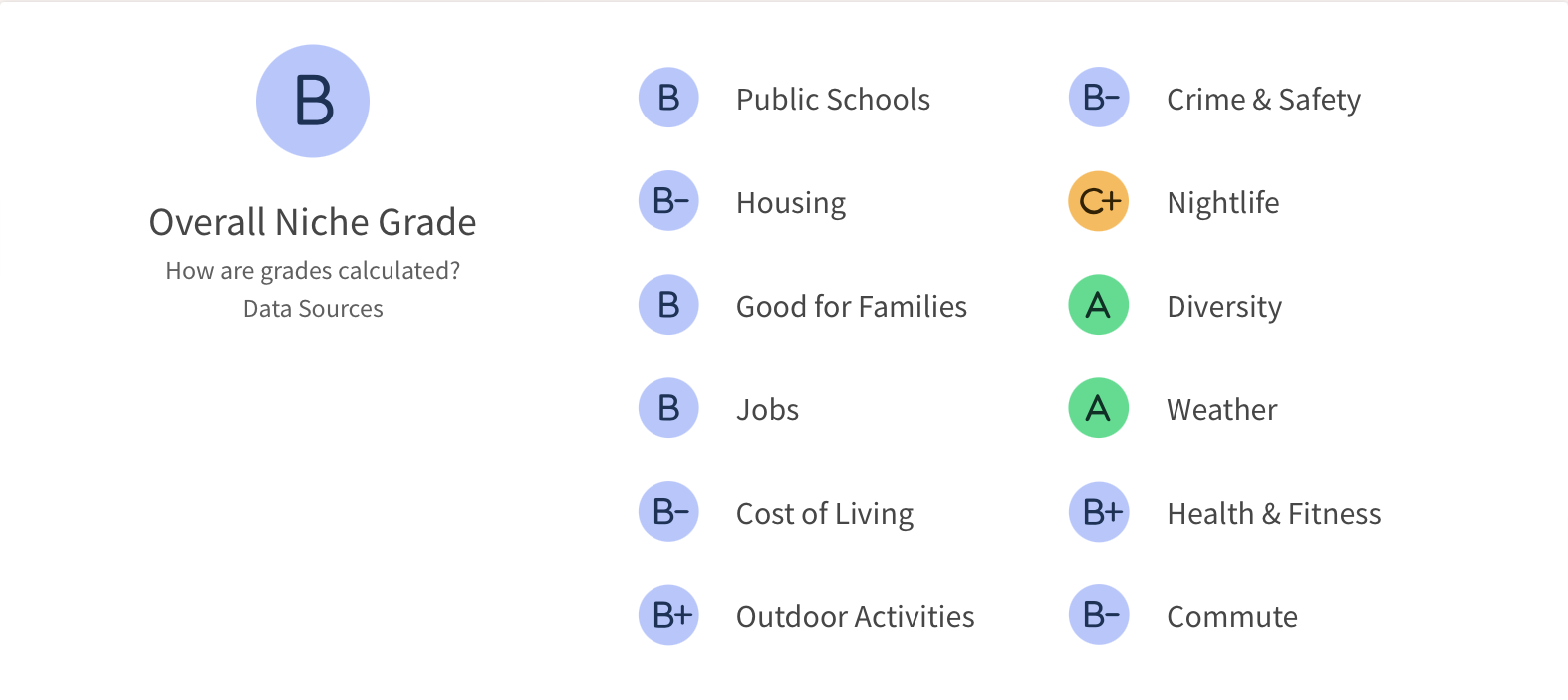Click the green A badge for Weather
Screen dimensions: 1568x700
(1098, 408)
